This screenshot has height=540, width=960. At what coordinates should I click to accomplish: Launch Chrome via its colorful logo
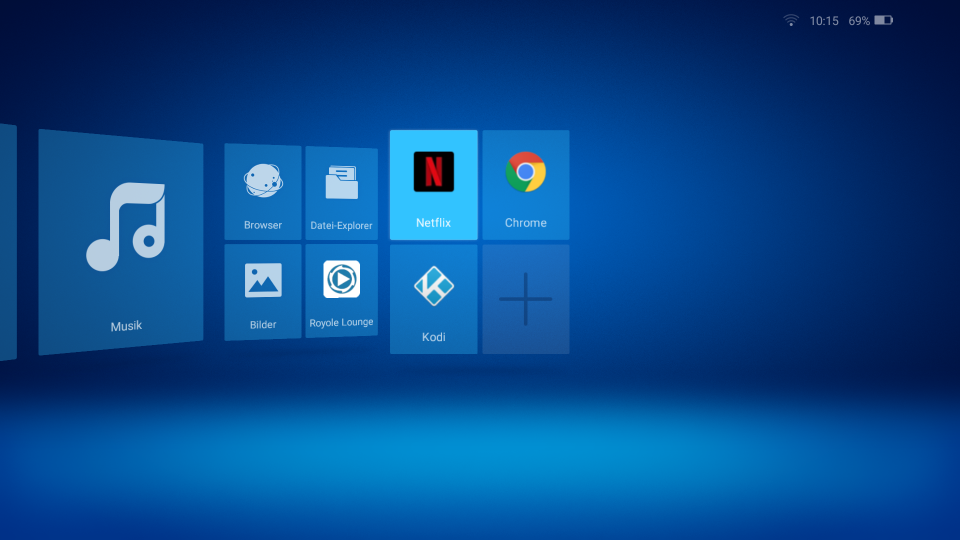click(525, 172)
